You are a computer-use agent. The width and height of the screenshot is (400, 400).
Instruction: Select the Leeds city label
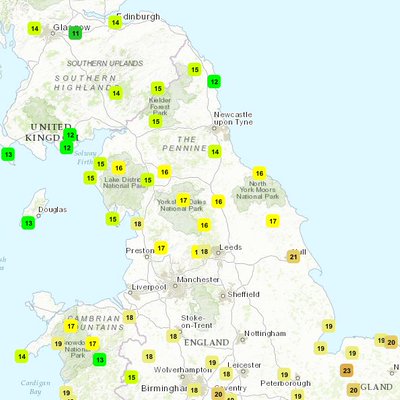pyautogui.click(x=231, y=247)
